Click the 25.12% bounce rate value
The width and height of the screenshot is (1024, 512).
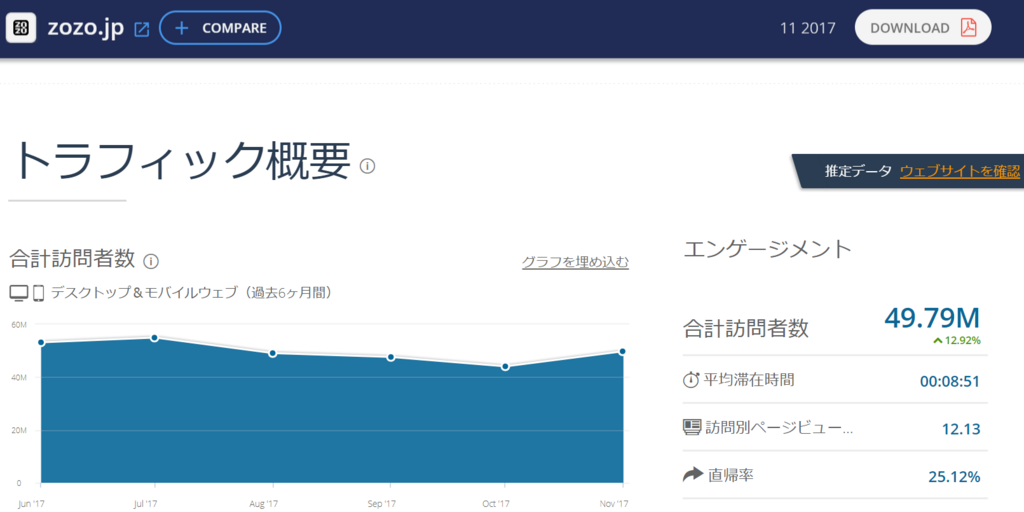(954, 477)
